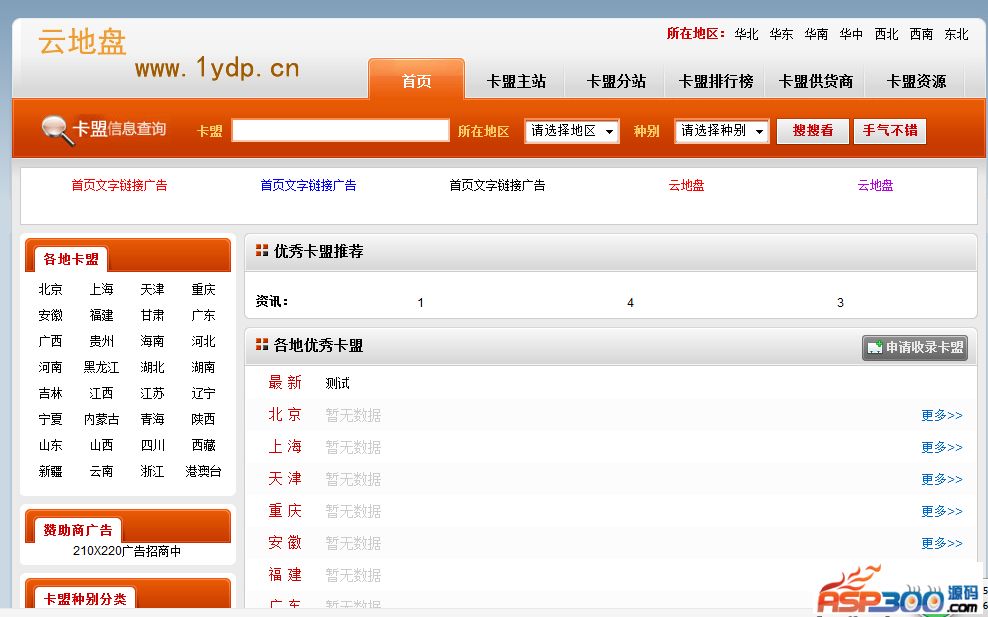The width and height of the screenshot is (988, 617).
Task: Open 更多>> in the 北京 row
Action: click(942, 415)
